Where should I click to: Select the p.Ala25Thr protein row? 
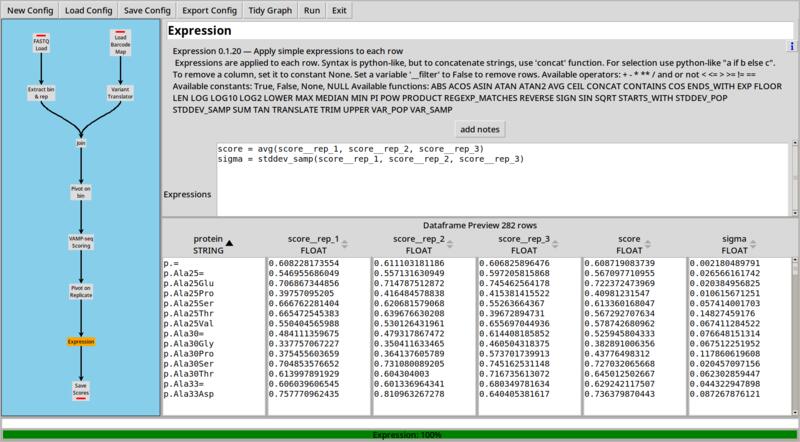[189, 313]
